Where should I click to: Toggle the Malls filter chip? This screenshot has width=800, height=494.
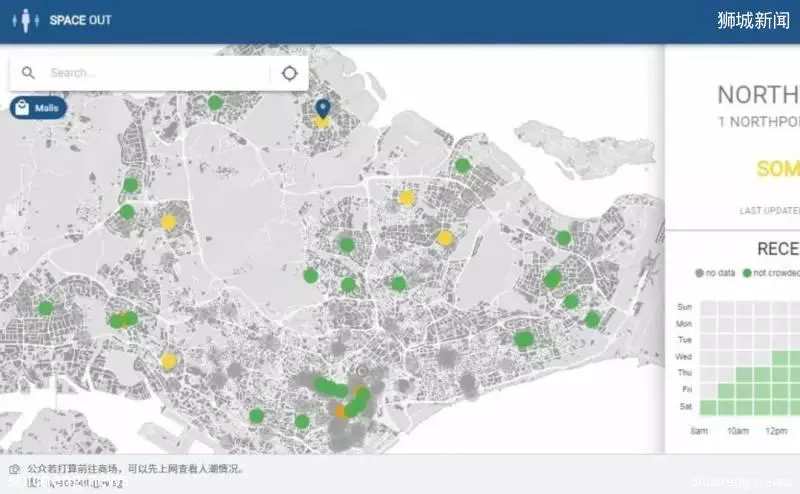tap(38, 108)
